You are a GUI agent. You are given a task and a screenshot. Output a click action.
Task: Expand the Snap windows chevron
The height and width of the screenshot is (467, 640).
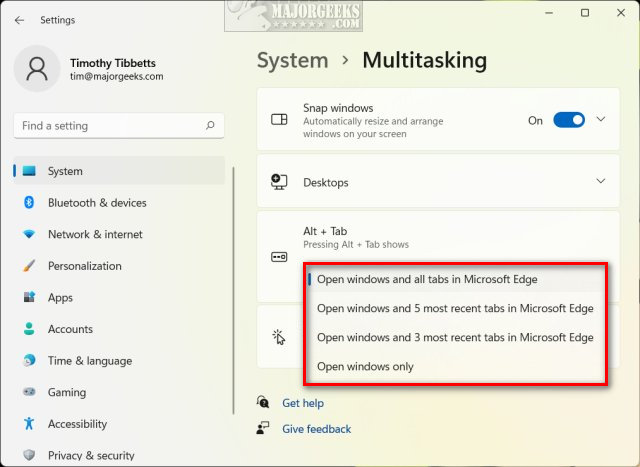click(x=601, y=120)
